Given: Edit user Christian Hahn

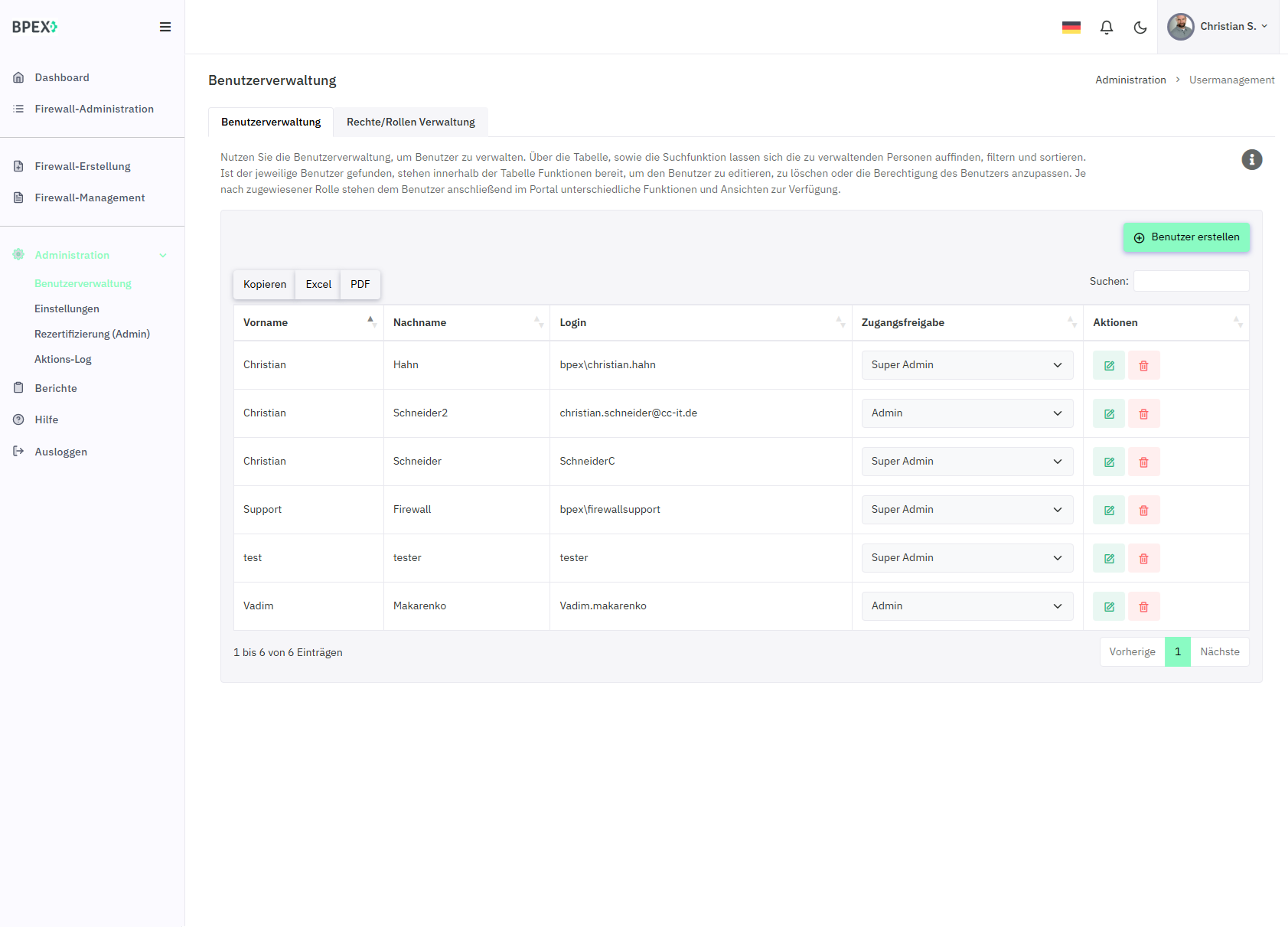Looking at the screenshot, I should click(1108, 366).
